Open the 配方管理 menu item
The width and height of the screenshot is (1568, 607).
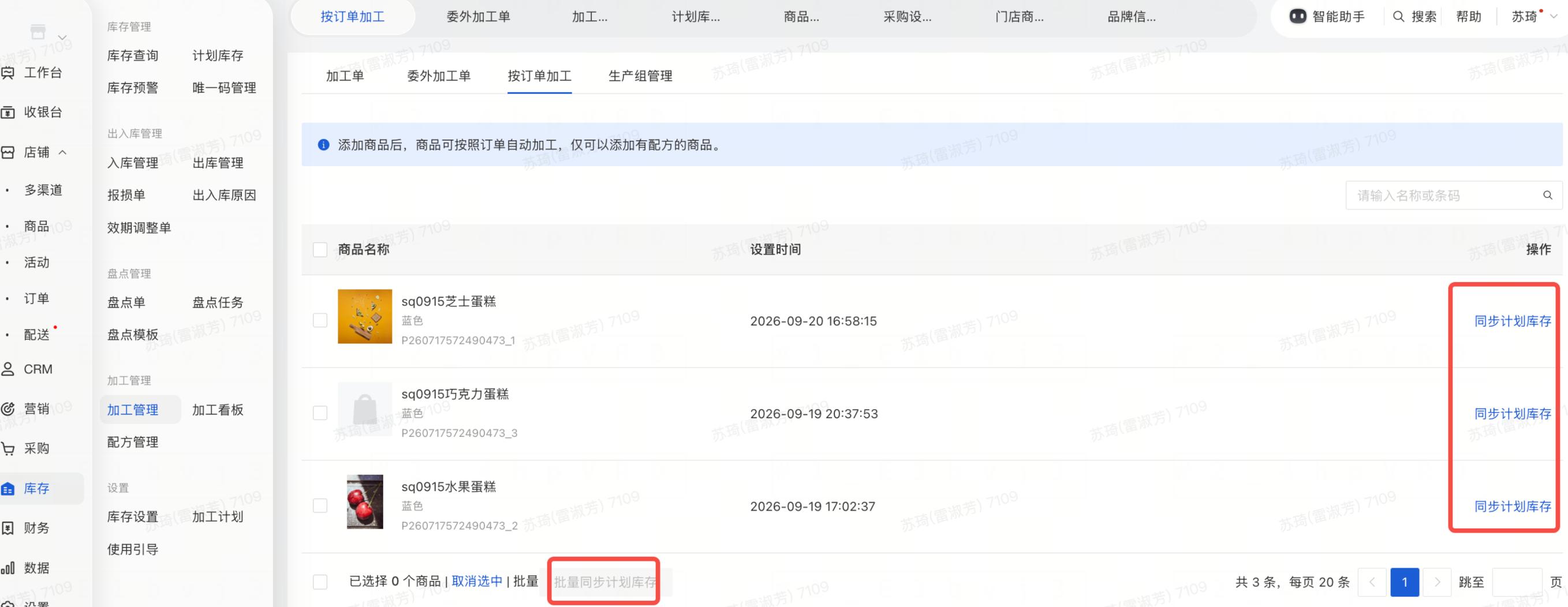tap(133, 442)
